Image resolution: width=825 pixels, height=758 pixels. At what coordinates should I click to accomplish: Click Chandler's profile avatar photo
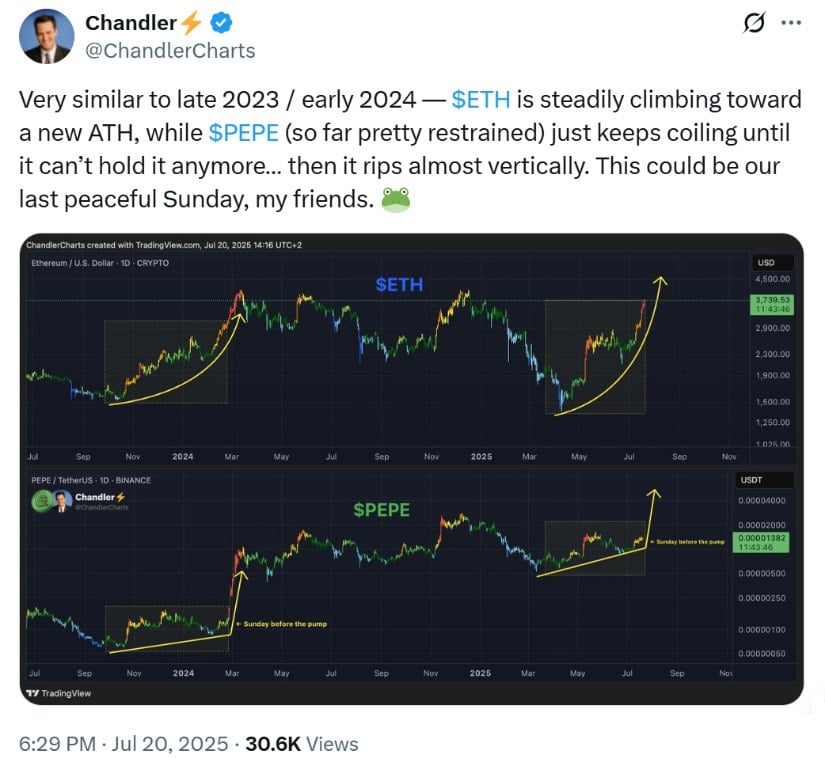(x=46, y=36)
